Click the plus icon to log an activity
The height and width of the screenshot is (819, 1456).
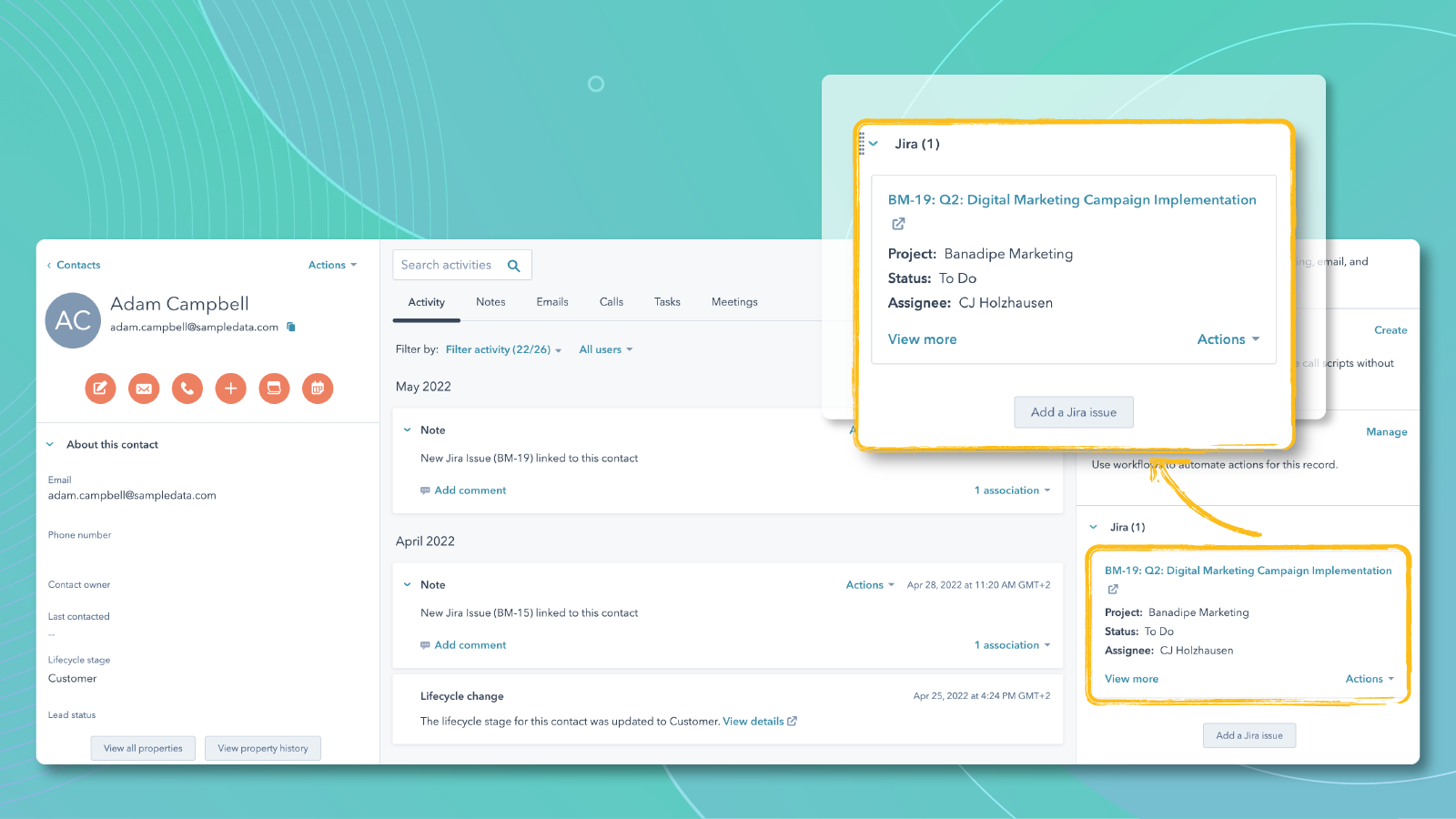point(231,389)
